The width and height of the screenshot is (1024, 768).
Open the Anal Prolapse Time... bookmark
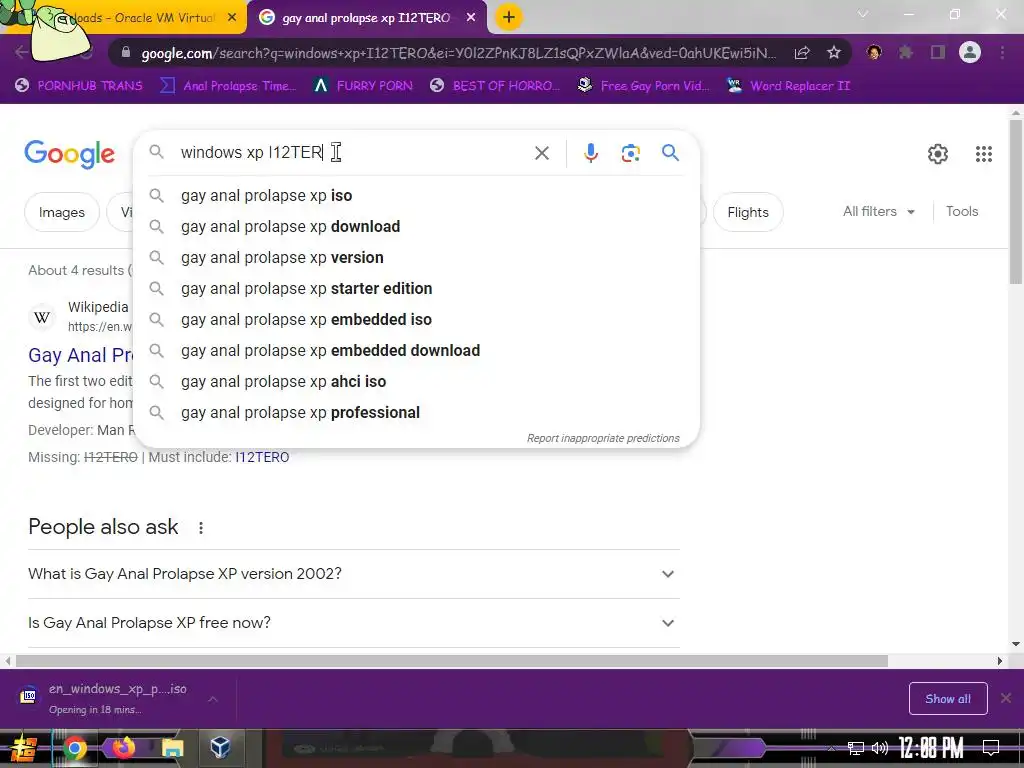(x=229, y=86)
